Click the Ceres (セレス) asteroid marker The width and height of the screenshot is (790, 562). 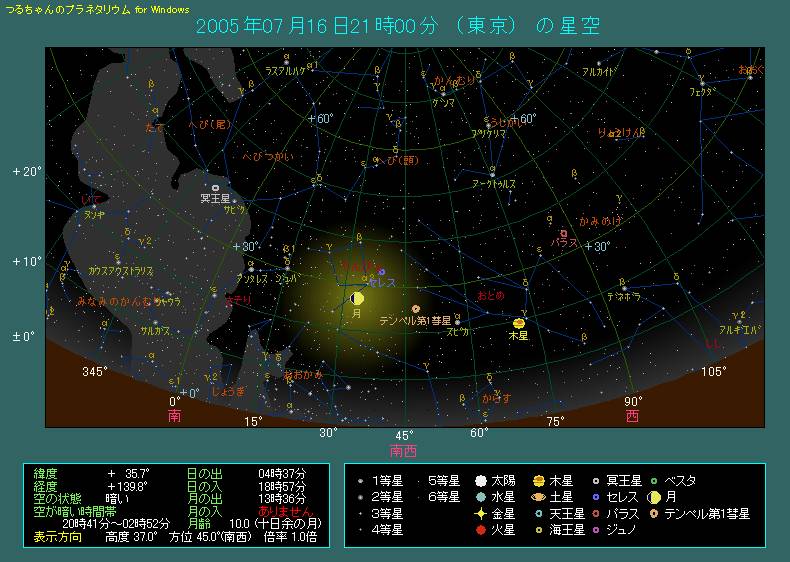(381, 272)
